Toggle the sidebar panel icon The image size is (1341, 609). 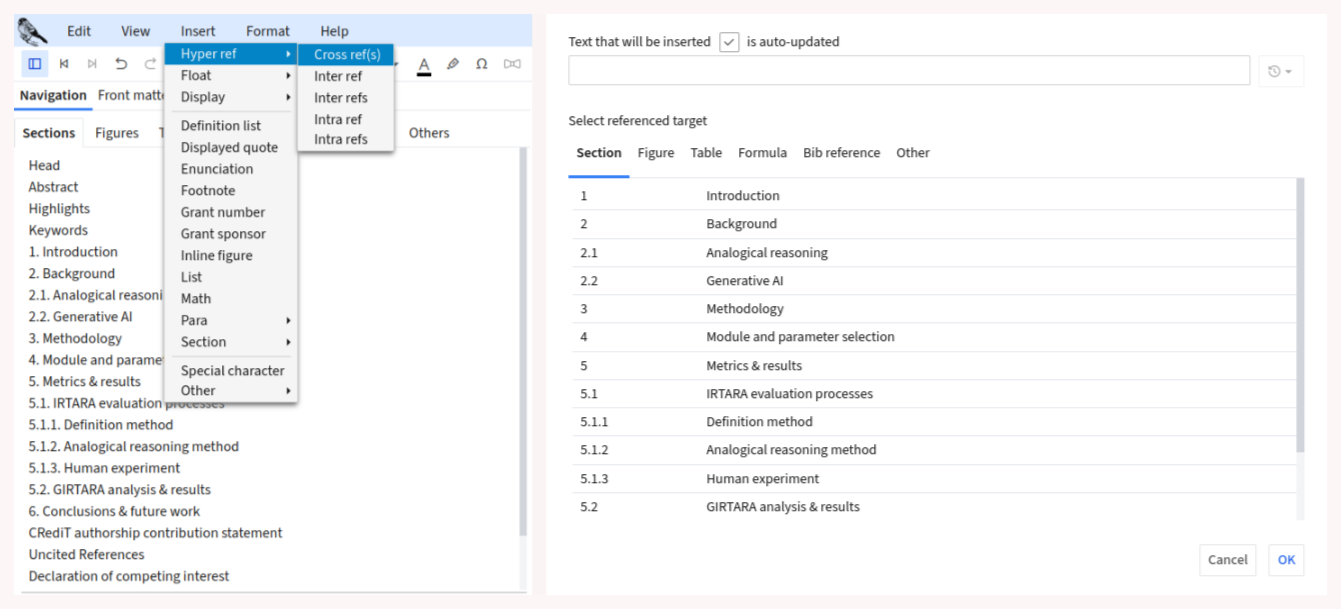(35, 64)
